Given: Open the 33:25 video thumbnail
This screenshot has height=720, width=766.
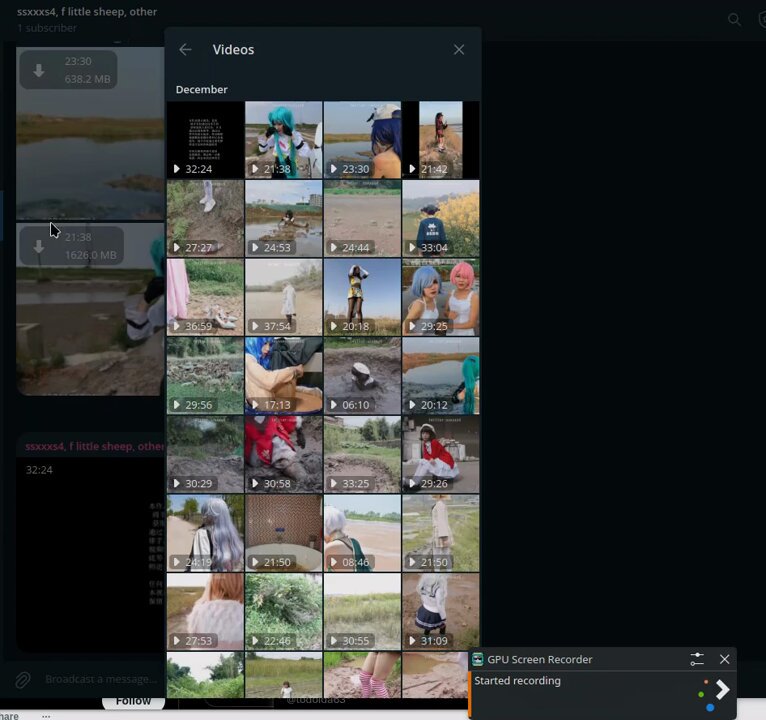Looking at the screenshot, I should (x=362, y=454).
